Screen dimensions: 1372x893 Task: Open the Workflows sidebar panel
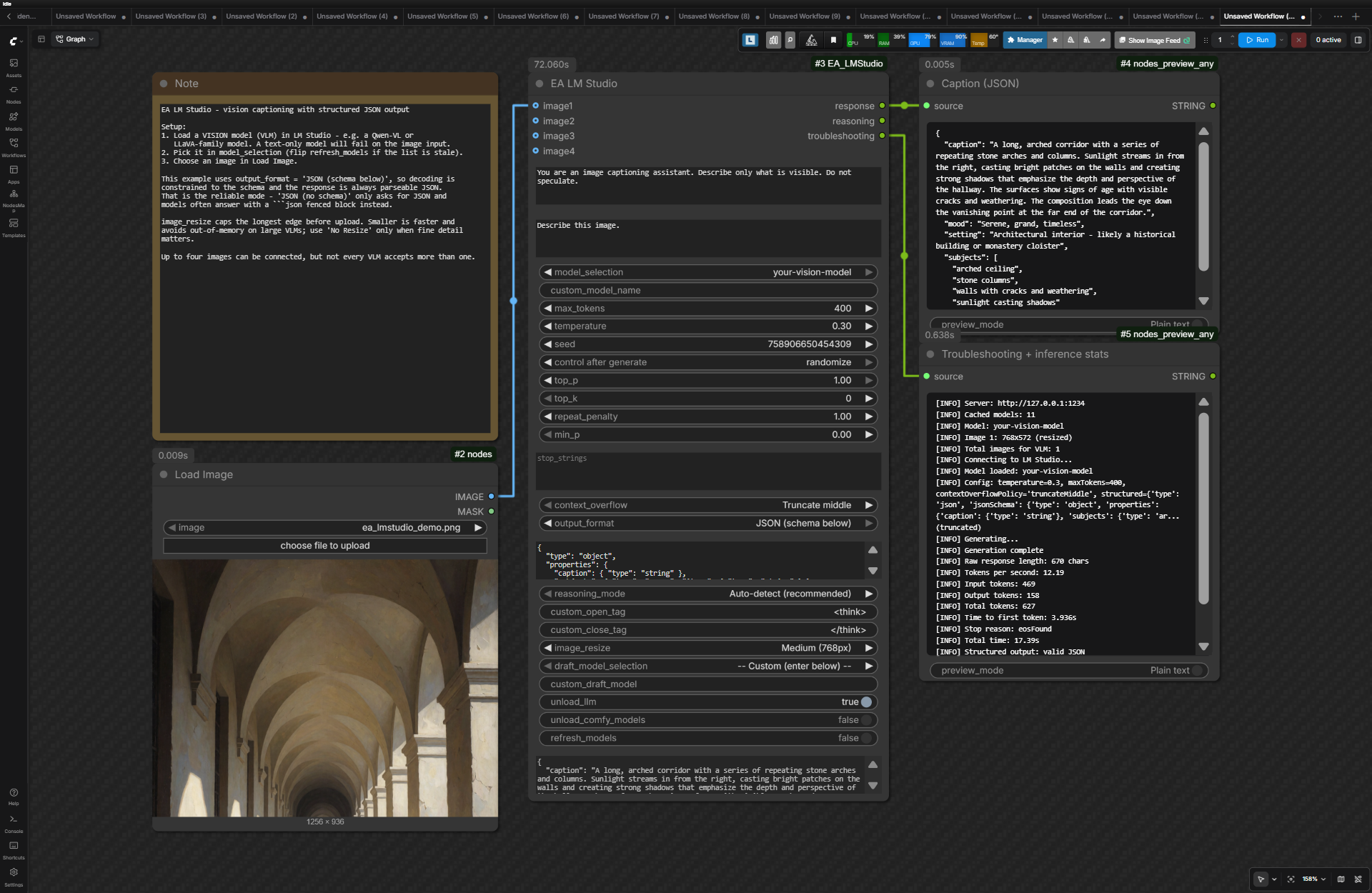pyautogui.click(x=14, y=147)
